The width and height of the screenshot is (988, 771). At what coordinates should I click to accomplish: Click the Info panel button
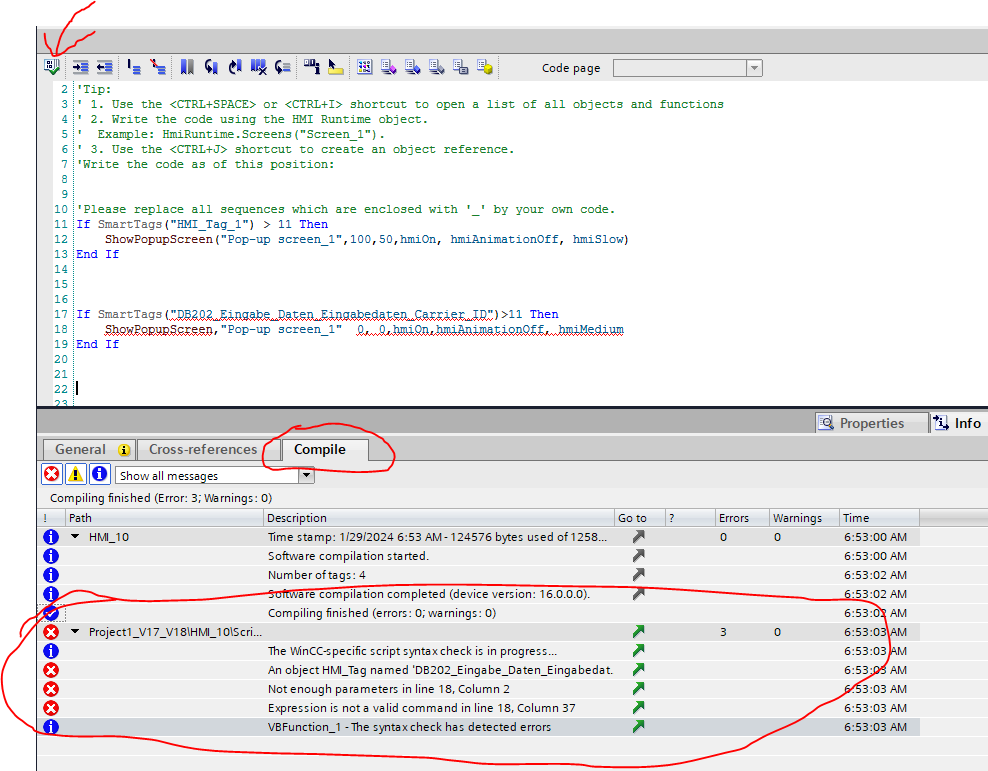click(957, 423)
